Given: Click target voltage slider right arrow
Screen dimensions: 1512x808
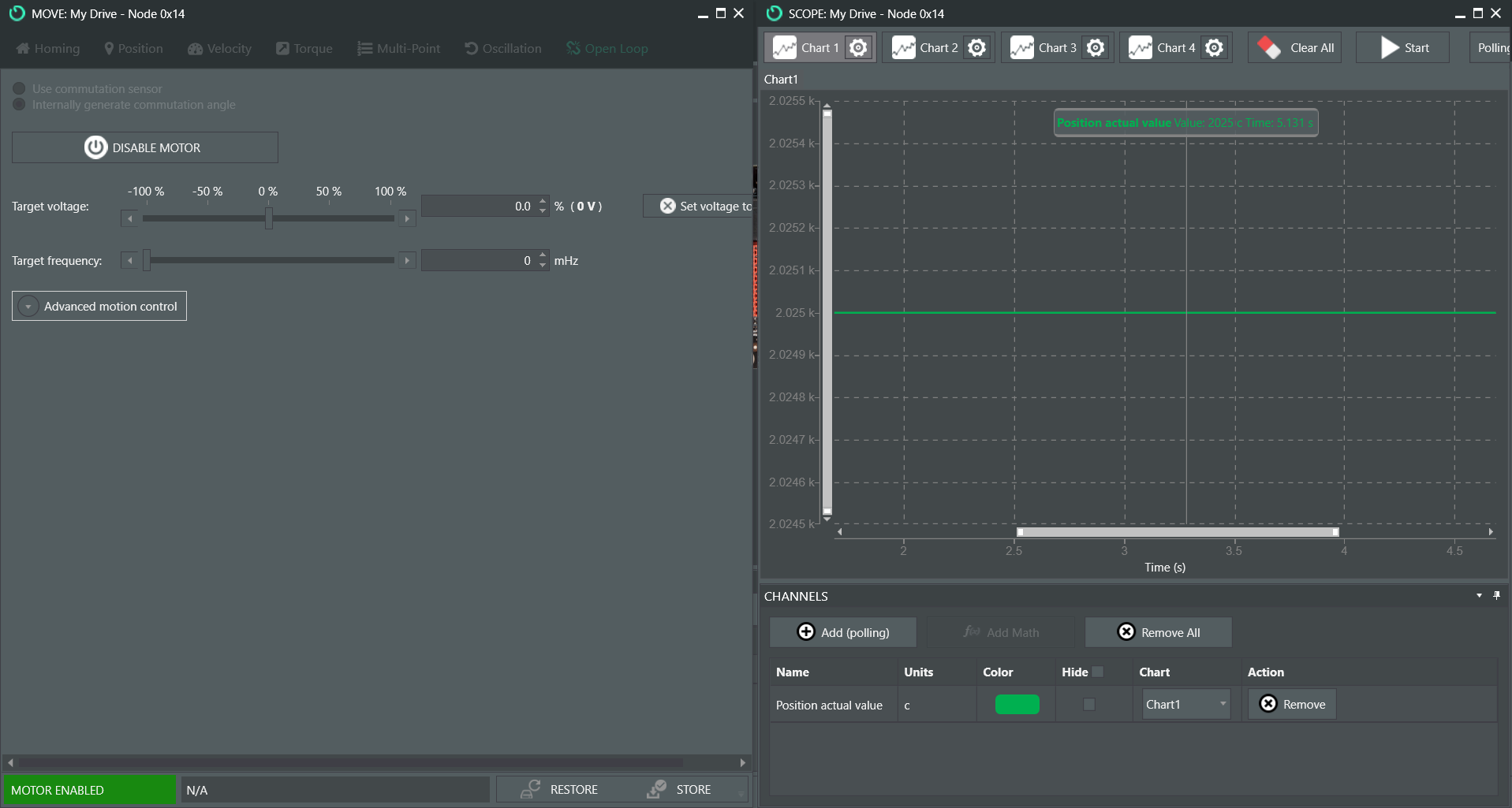Looking at the screenshot, I should [x=407, y=218].
